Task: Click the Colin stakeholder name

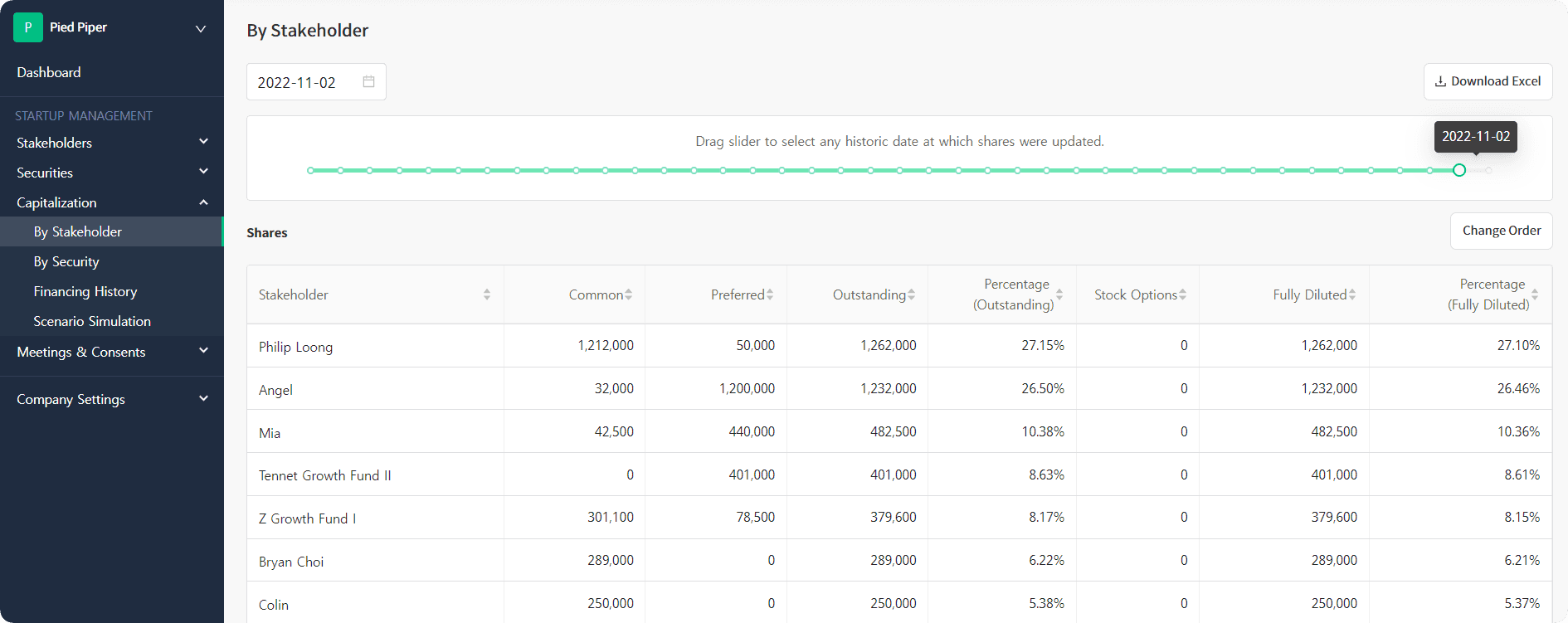Action: pyautogui.click(x=274, y=605)
